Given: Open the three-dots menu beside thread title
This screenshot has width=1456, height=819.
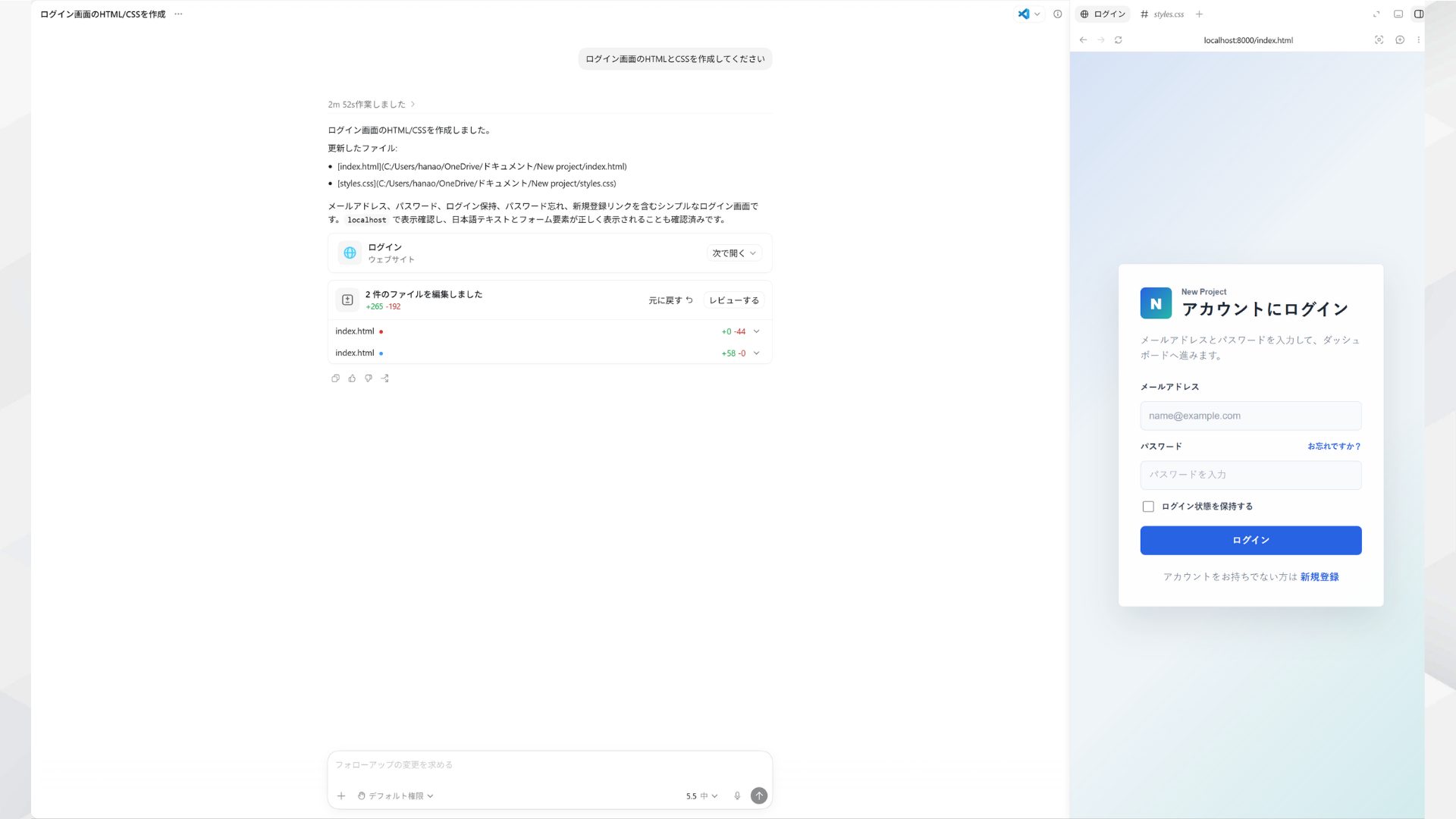Looking at the screenshot, I should [x=178, y=14].
